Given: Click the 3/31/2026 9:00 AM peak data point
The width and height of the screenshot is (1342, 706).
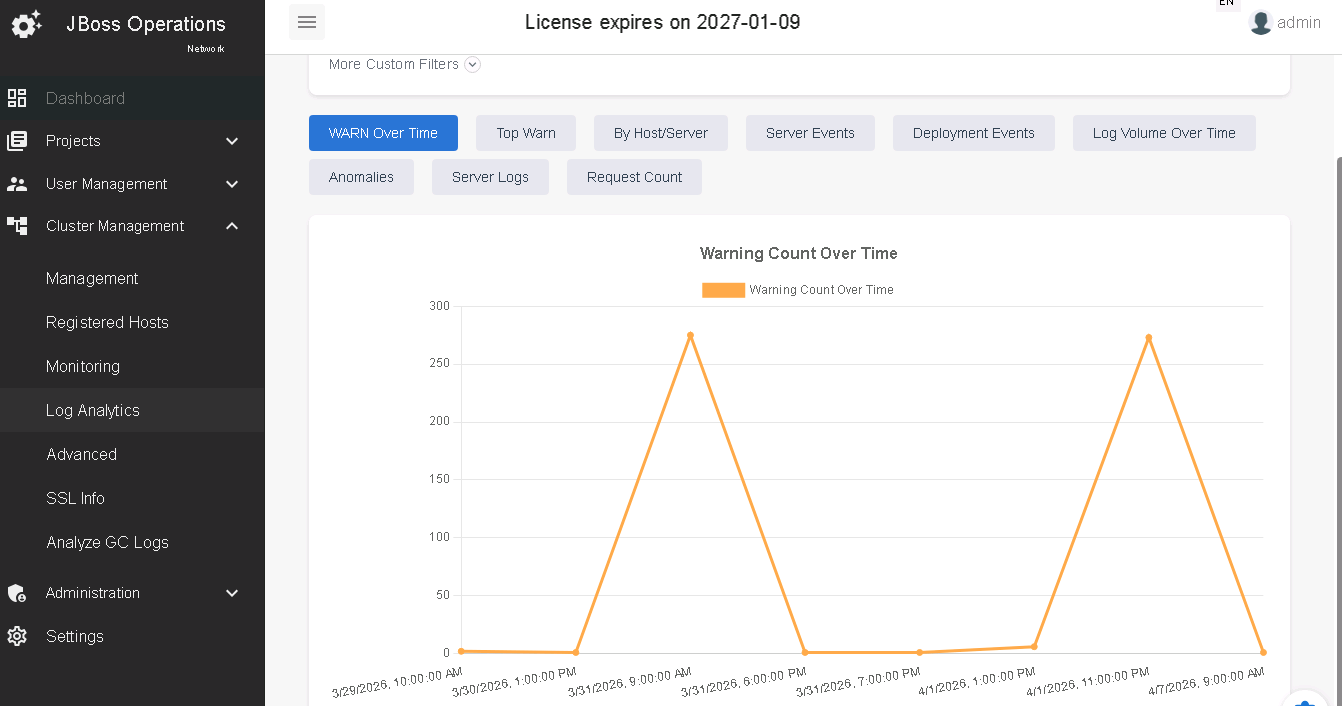Looking at the screenshot, I should coord(690,335).
